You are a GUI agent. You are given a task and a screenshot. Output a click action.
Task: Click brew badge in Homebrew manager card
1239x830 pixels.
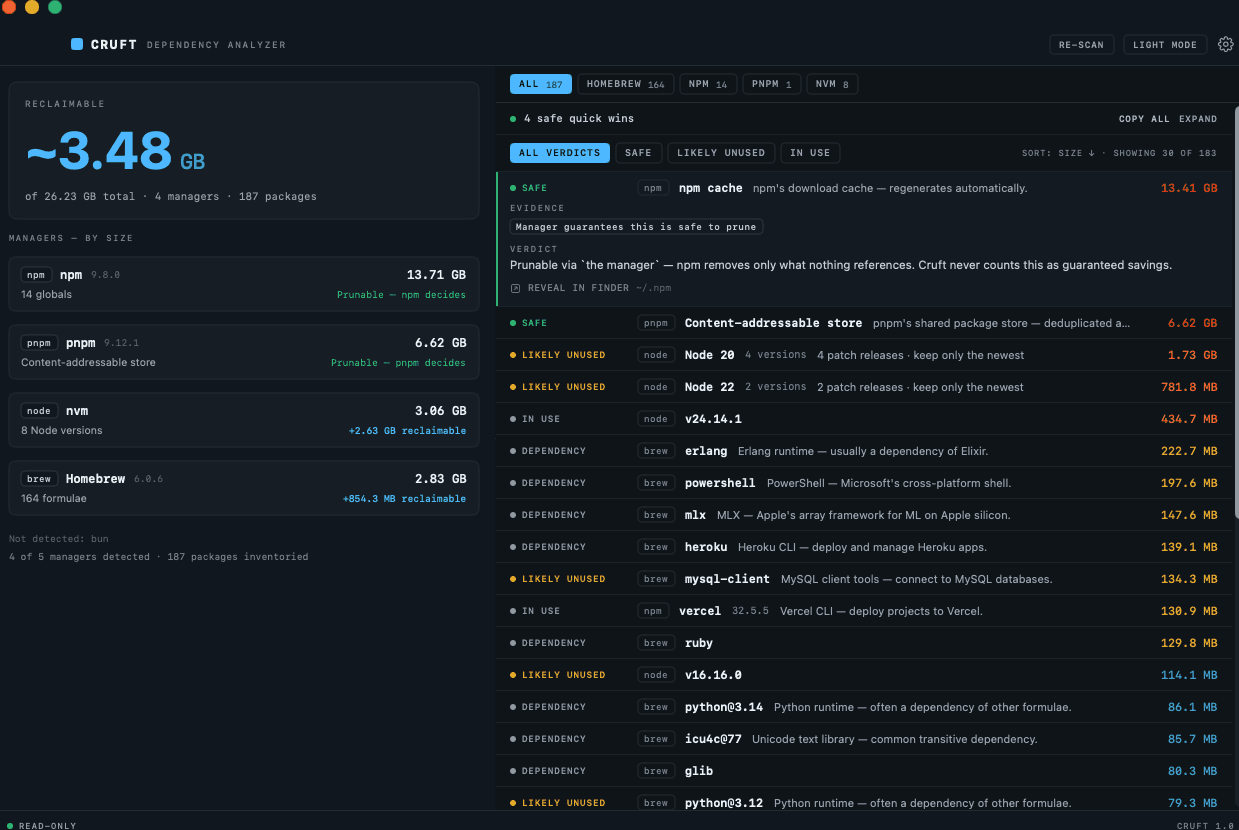[x=40, y=479]
